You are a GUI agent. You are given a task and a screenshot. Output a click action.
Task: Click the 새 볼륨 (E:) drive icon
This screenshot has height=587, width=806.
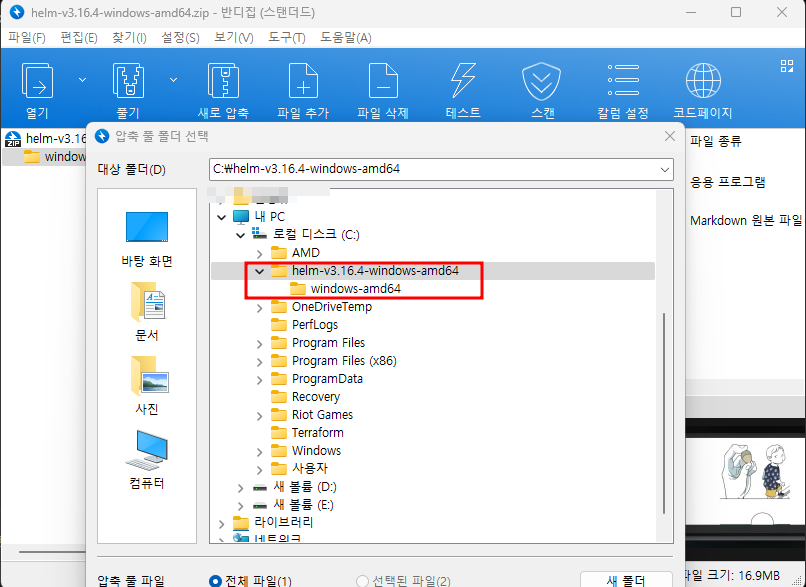click(x=260, y=505)
